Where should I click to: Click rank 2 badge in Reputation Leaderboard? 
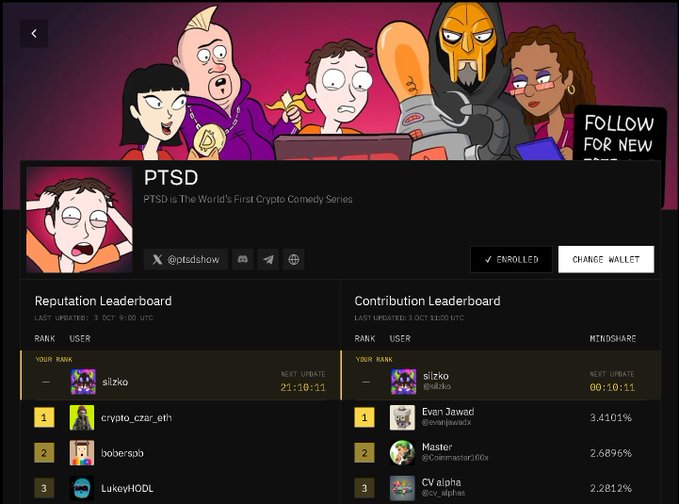click(44, 453)
